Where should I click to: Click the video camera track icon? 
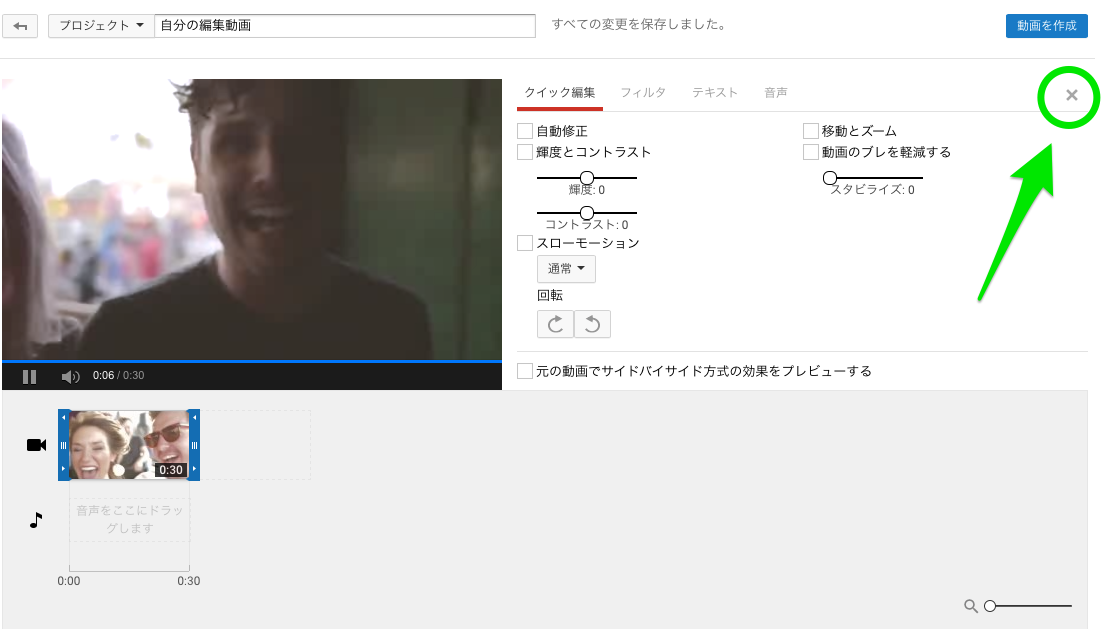(x=37, y=445)
